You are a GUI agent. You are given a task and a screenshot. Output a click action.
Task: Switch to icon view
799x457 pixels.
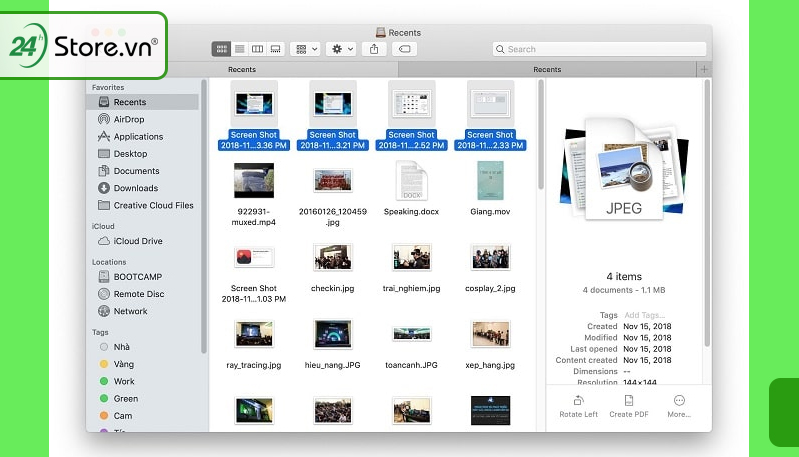(221, 49)
